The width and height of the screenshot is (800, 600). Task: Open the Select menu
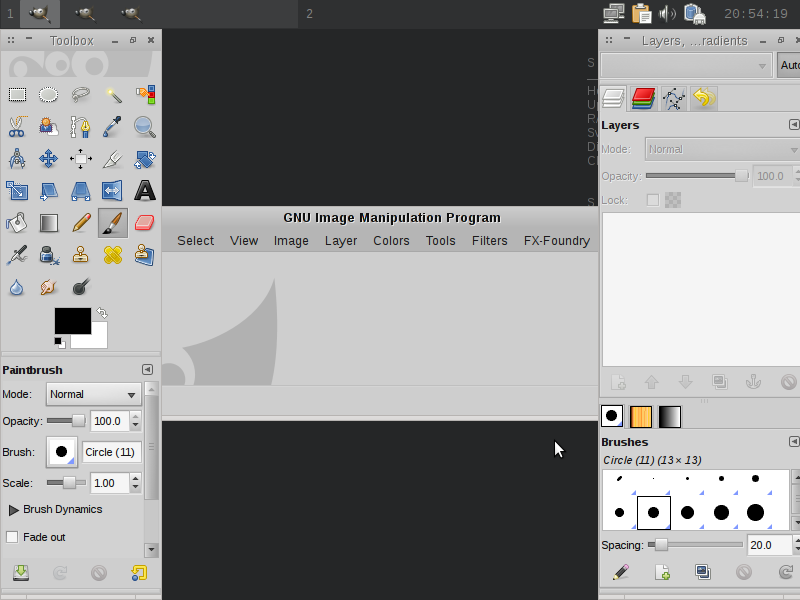pos(195,241)
